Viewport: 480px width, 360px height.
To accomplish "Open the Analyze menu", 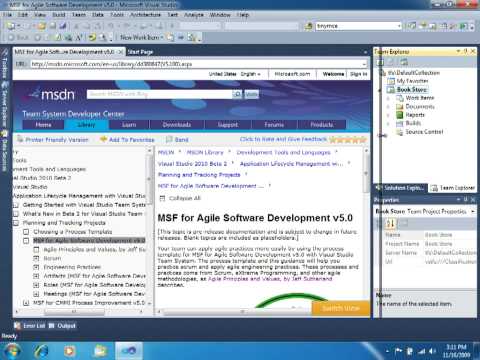I will [194, 15].
